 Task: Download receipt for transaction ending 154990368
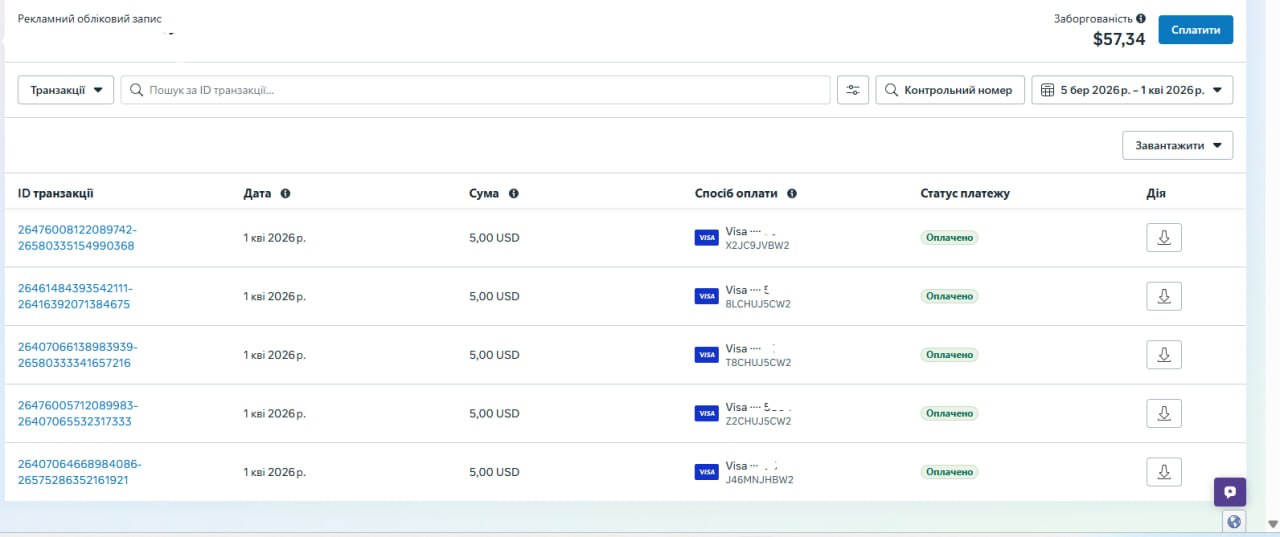click(x=1164, y=238)
